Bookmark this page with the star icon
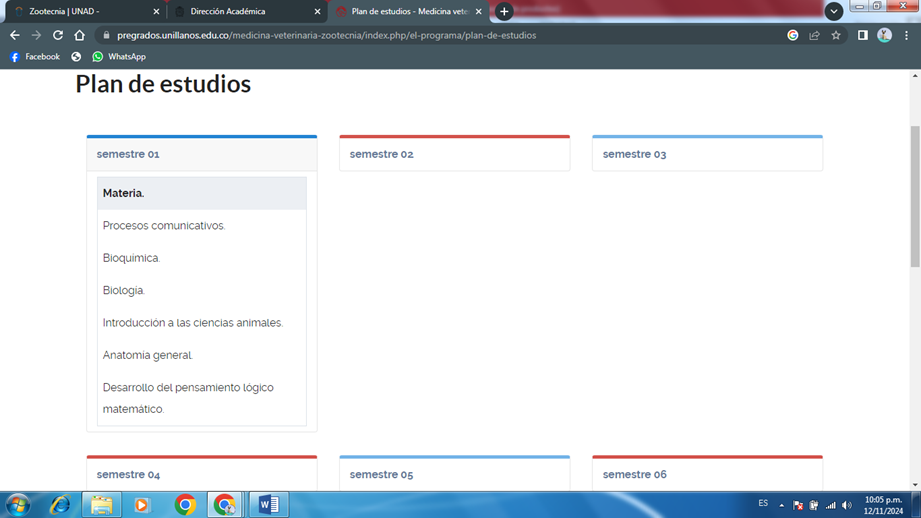 tap(836, 35)
